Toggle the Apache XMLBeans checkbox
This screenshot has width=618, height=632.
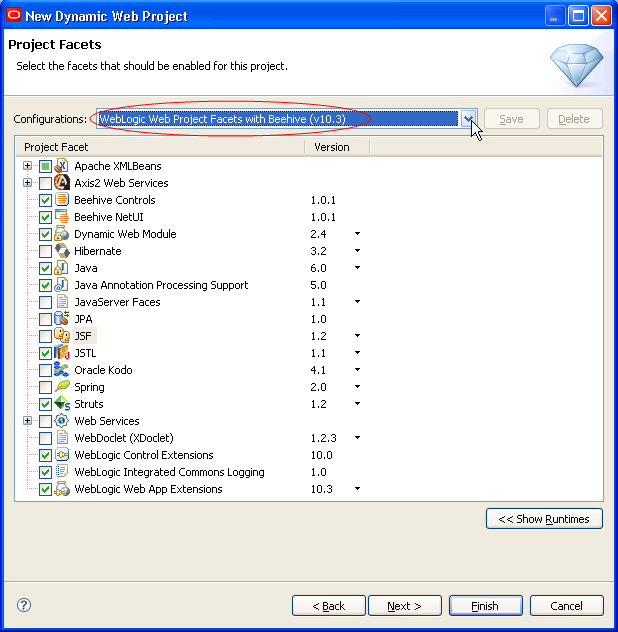pyautogui.click(x=45, y=166)
